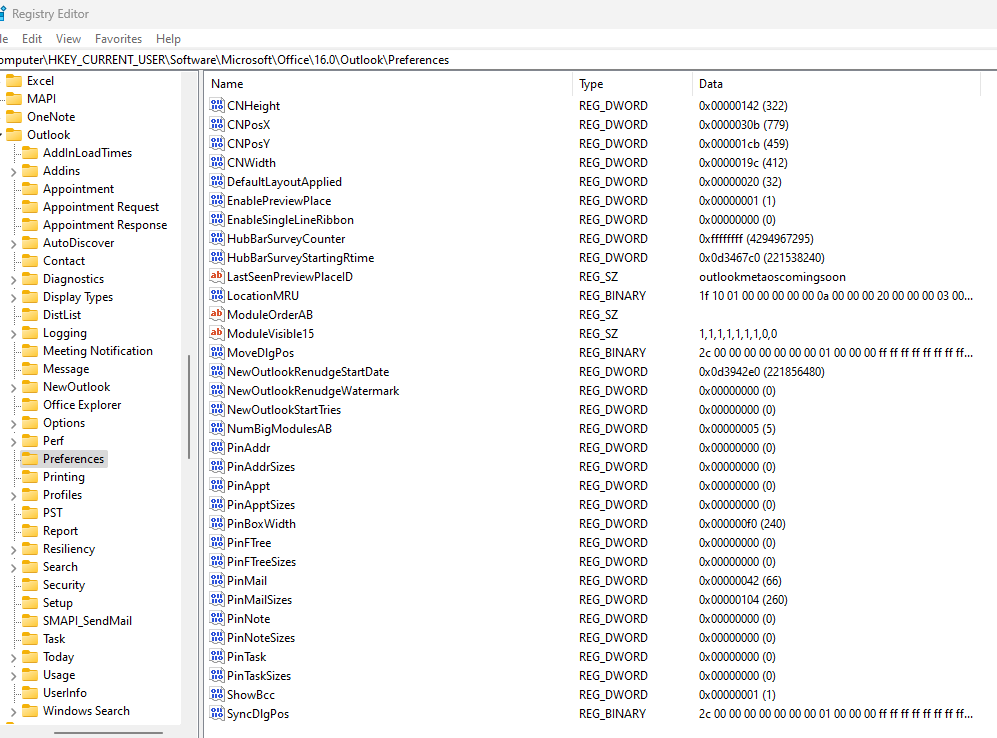
Task: Click the NumBigModulesAB value icon
Action: click(217, 428)
